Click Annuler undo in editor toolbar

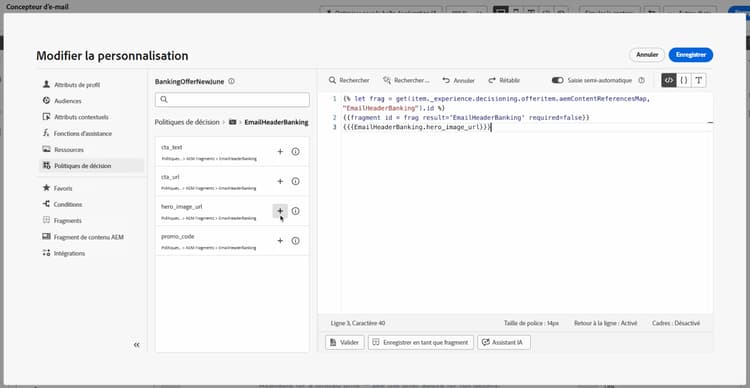tap(459, 80)
